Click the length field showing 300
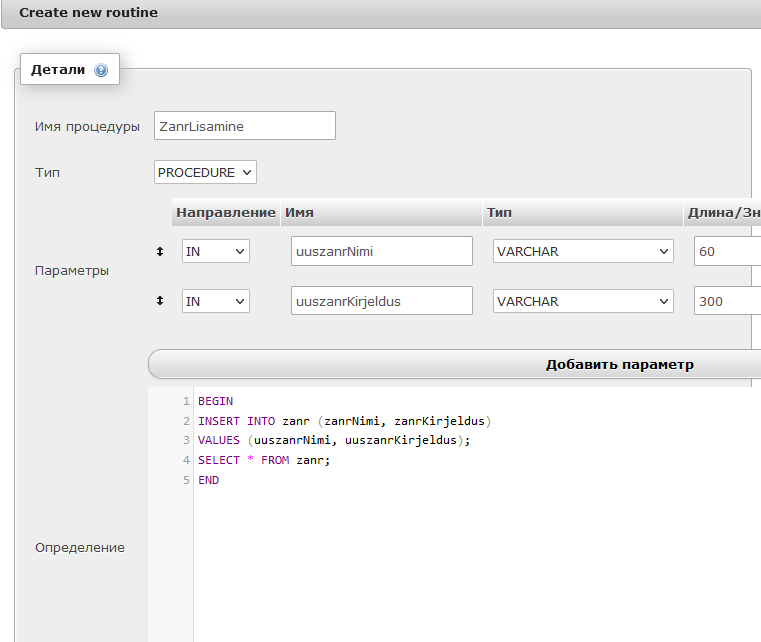This screenshot has height=642, width=761. [726, 301]
